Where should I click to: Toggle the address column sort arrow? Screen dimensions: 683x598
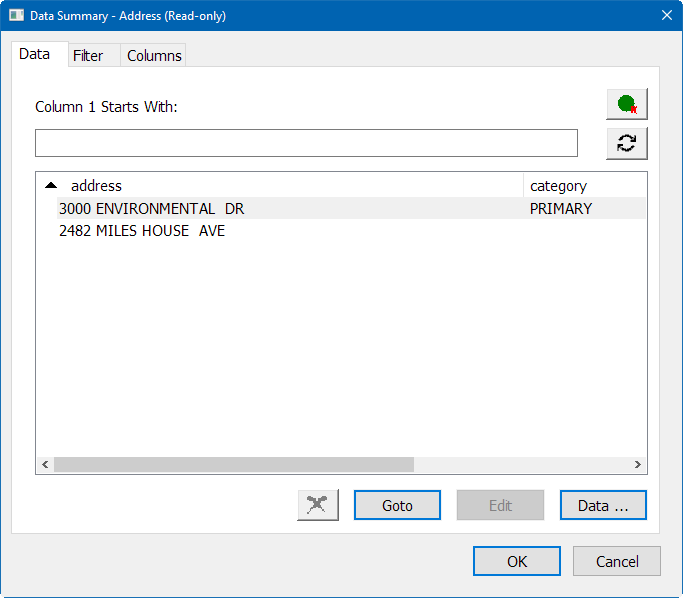click(51, 186)
